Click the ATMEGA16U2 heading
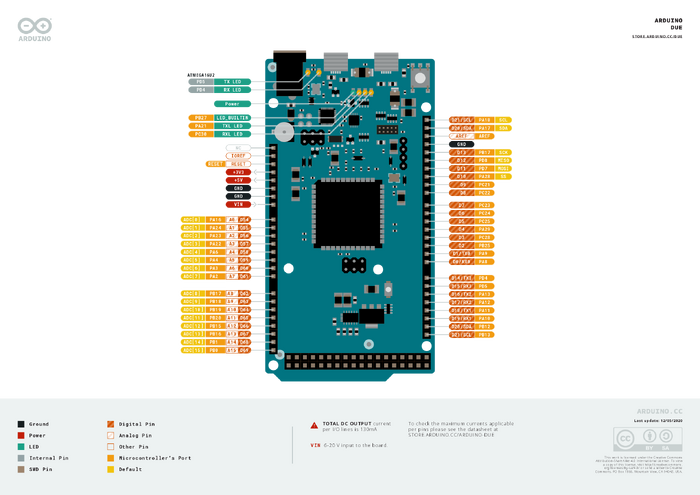 pyautogui.click(x=201, y=75)
